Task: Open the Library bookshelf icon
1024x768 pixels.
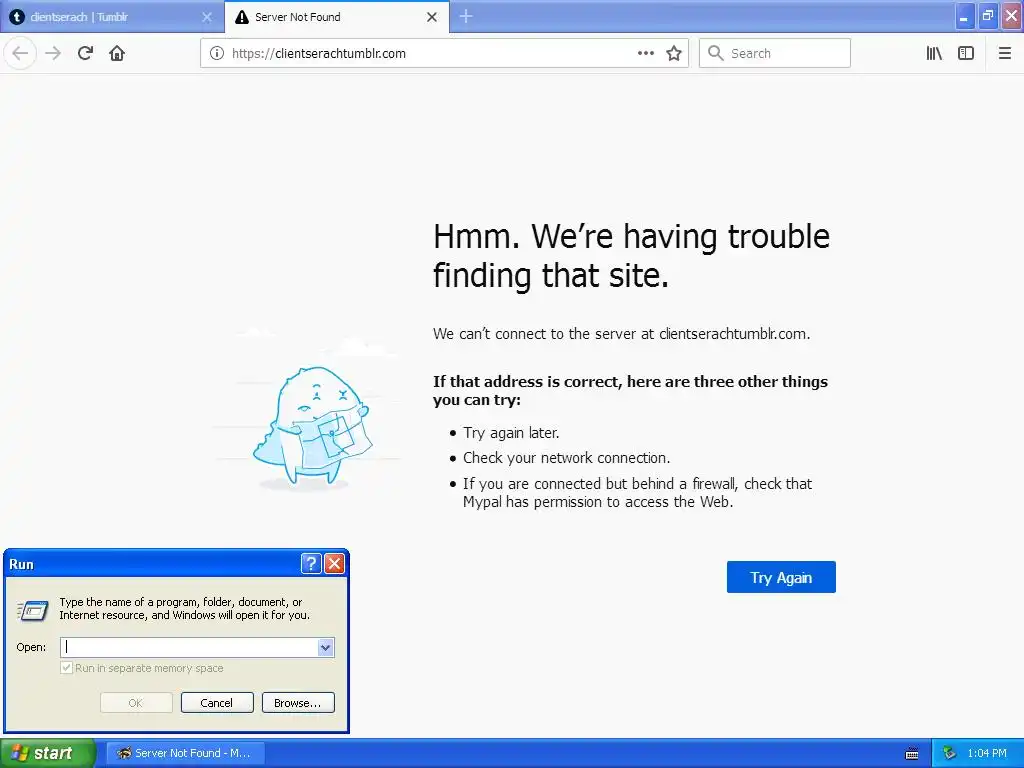Action: click(934, 54)
